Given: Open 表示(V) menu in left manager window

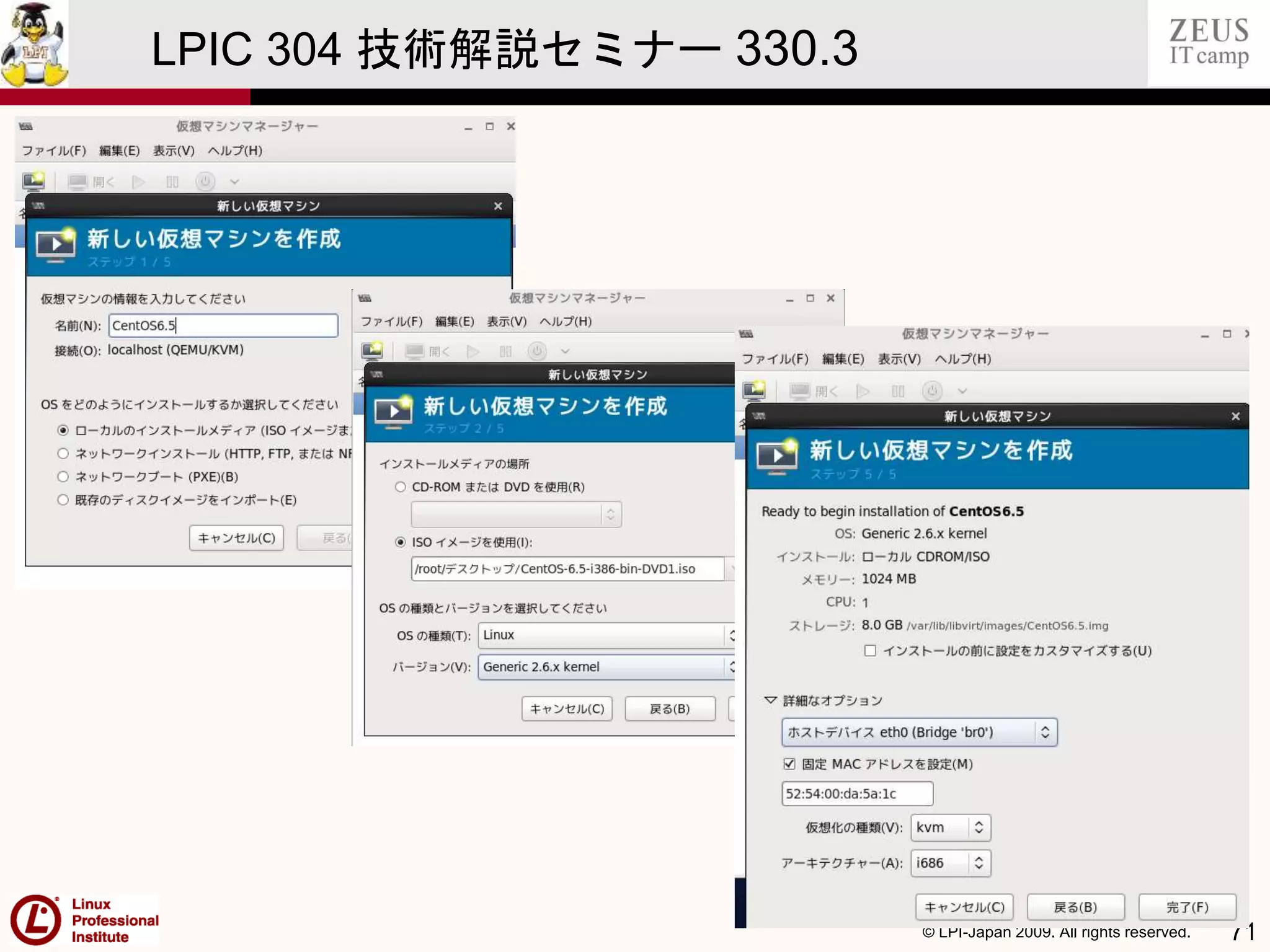Looking at the screenshot, I should tap(174, 151).
